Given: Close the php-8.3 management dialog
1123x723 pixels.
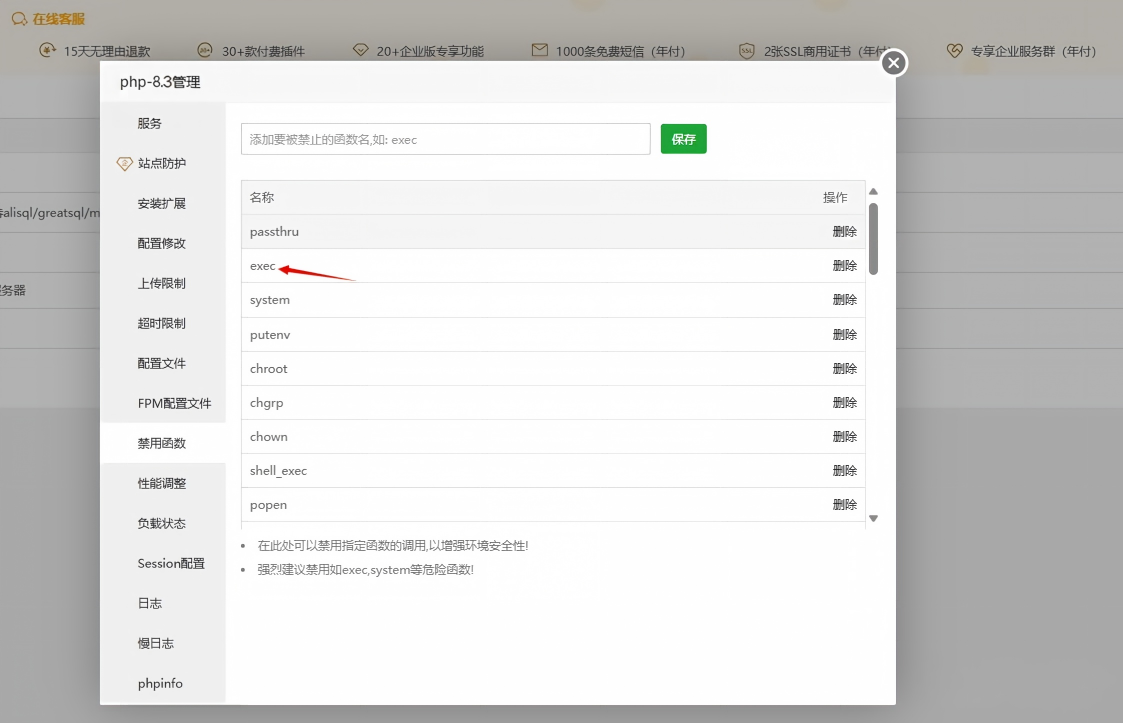Looking at the screenshot, I should [893, 63].
